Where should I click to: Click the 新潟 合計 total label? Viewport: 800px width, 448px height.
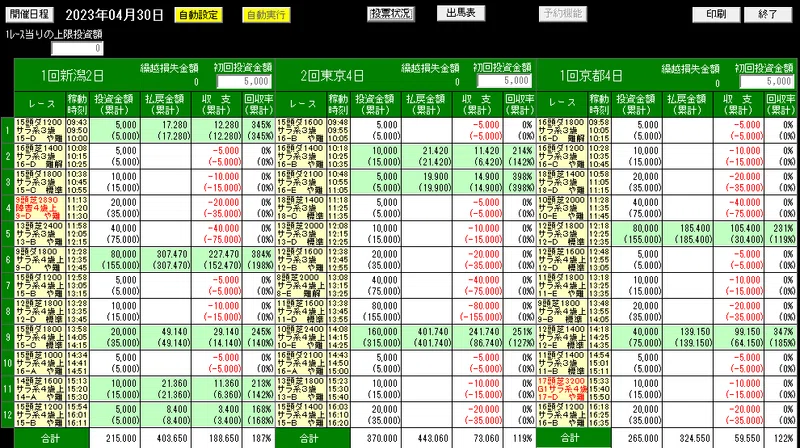pyautogui.click(x=51, y=438)
